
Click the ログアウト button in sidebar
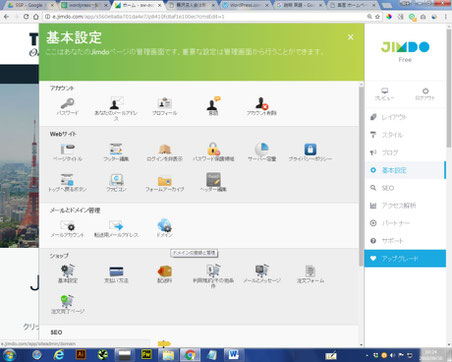coord(425,94)
